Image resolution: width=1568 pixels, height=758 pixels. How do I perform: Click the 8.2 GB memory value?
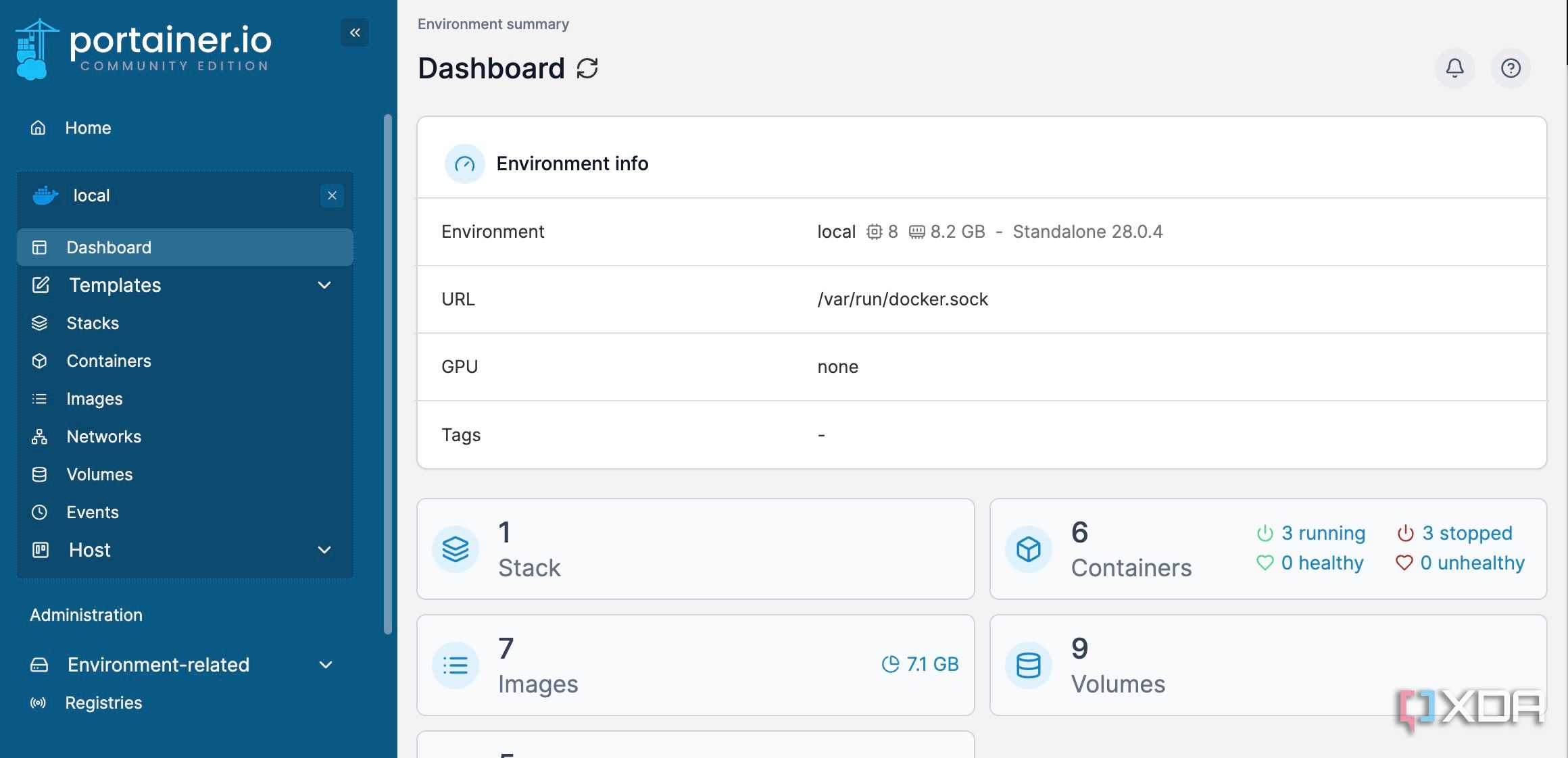(958, 232)
